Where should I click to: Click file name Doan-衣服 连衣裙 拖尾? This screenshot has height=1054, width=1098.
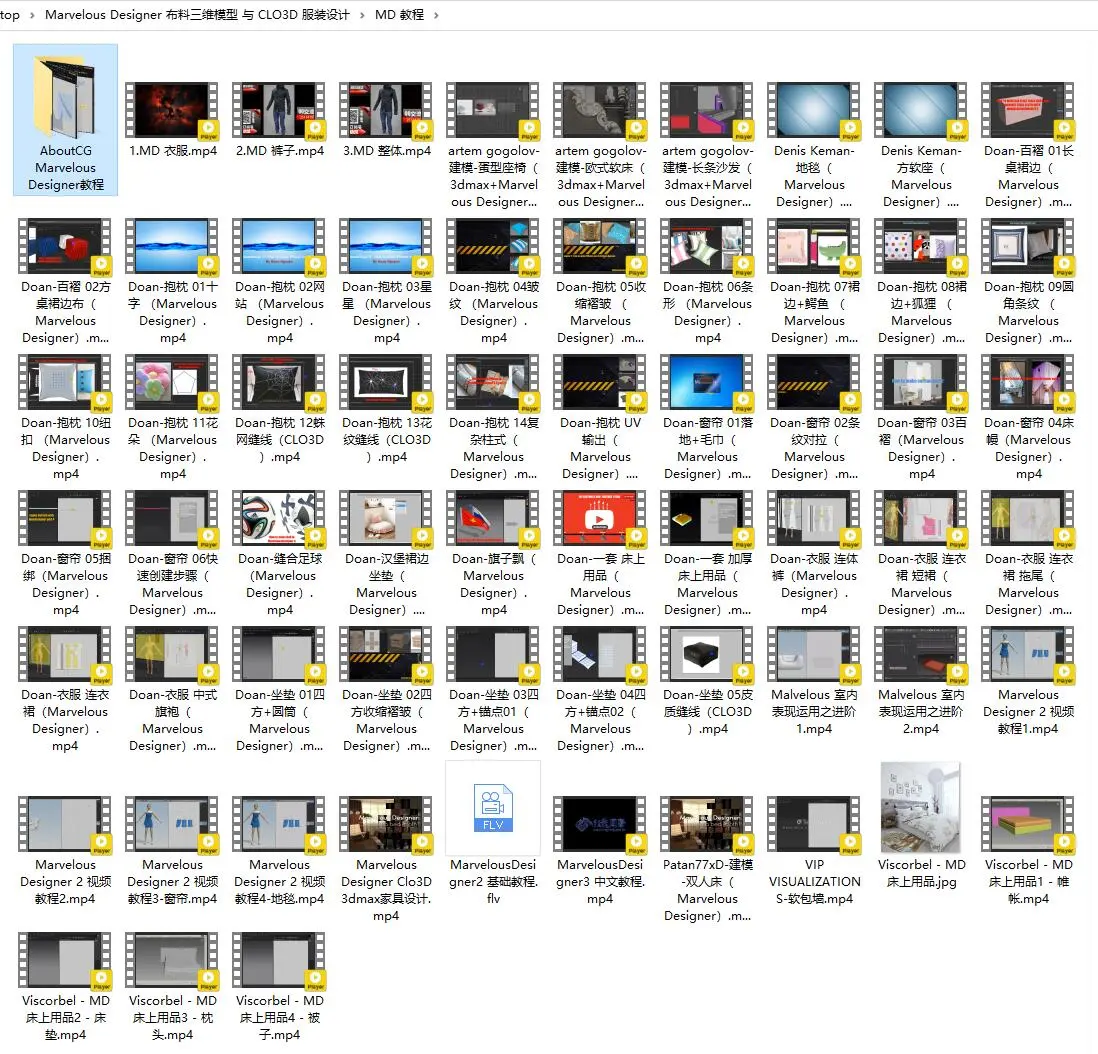1028,584
